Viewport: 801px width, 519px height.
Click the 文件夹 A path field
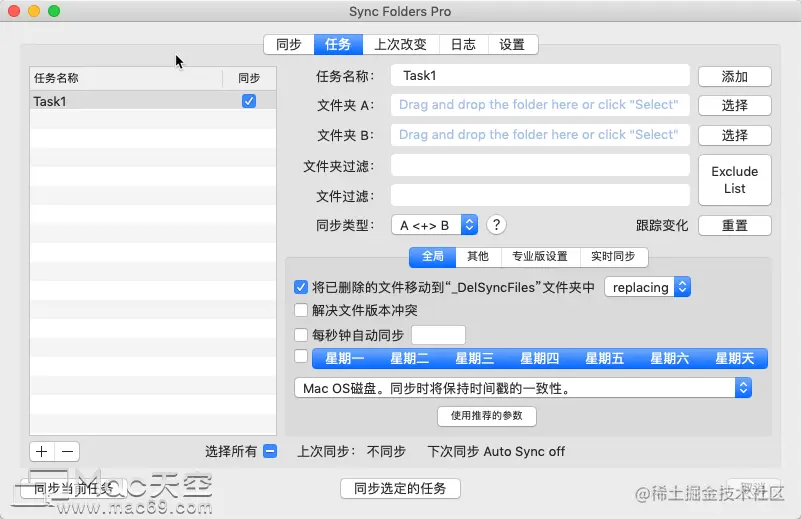(x=540, y=105)
